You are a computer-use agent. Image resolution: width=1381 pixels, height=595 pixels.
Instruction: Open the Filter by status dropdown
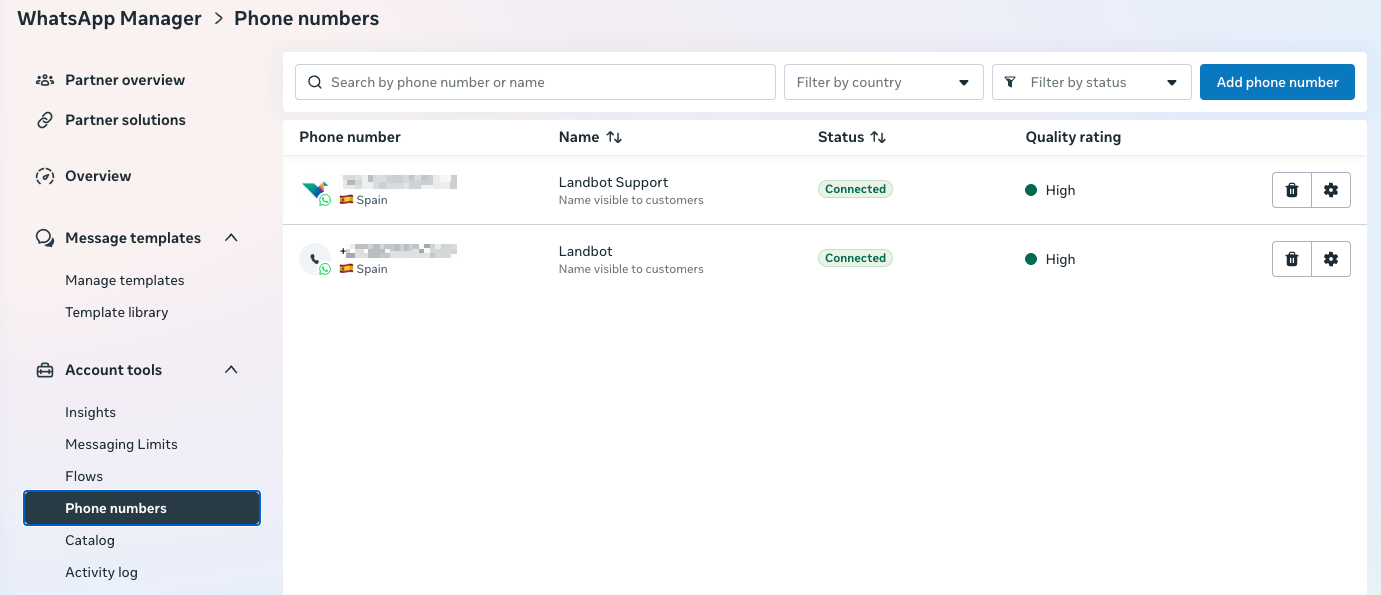coord(1091,82)
